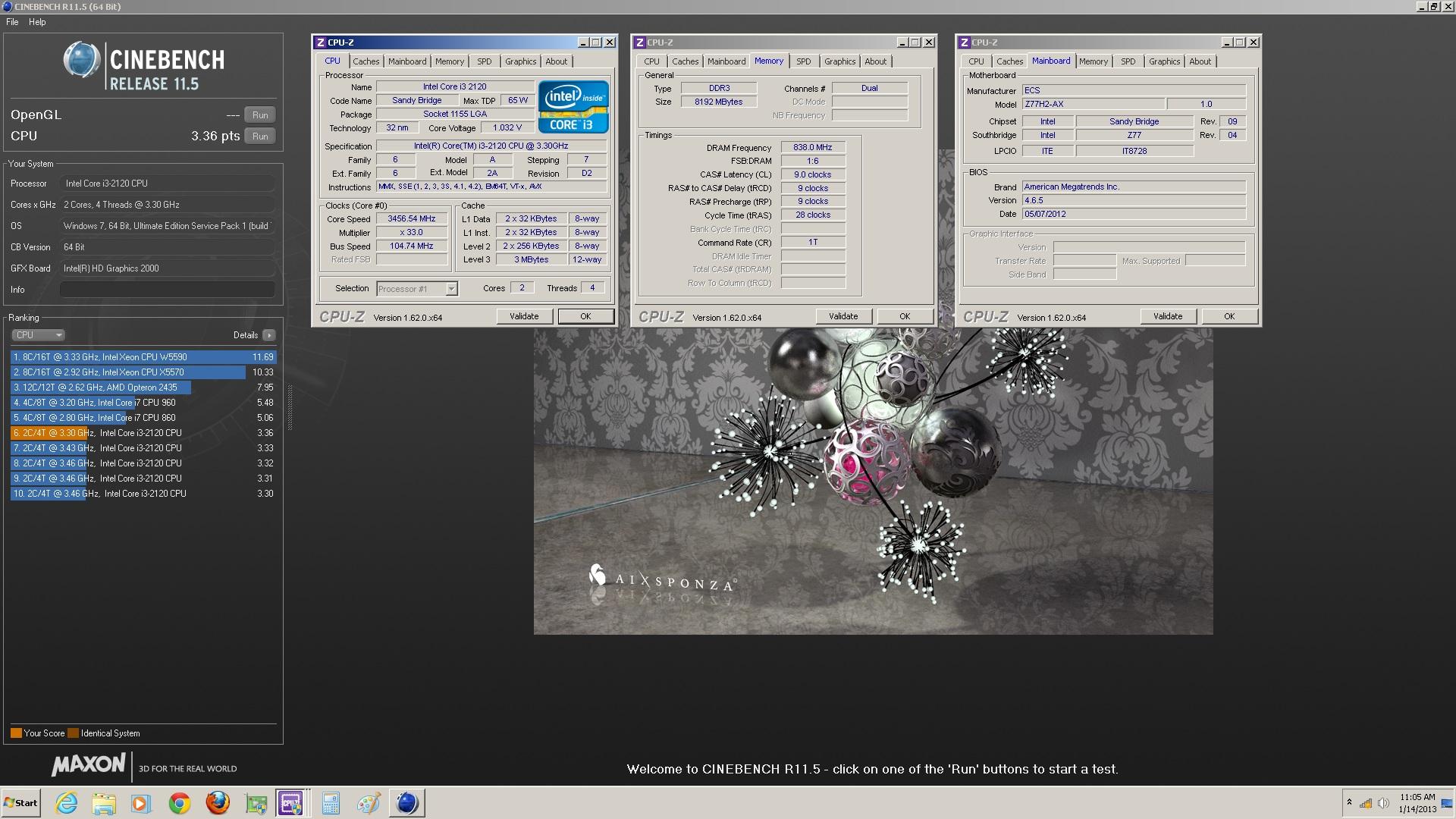Open SPD tab in Memory CPU-Z window
This screenshot has width=1456, height=819.
click(x=804, y=61)
